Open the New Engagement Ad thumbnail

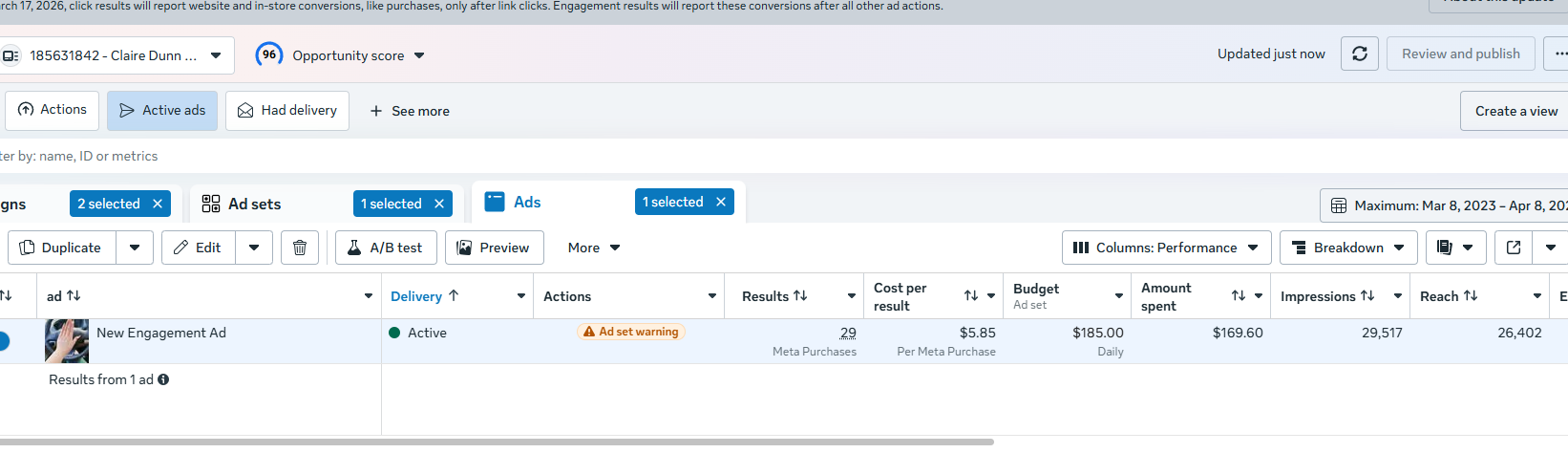pyautogui.click(x=67, y=341)
